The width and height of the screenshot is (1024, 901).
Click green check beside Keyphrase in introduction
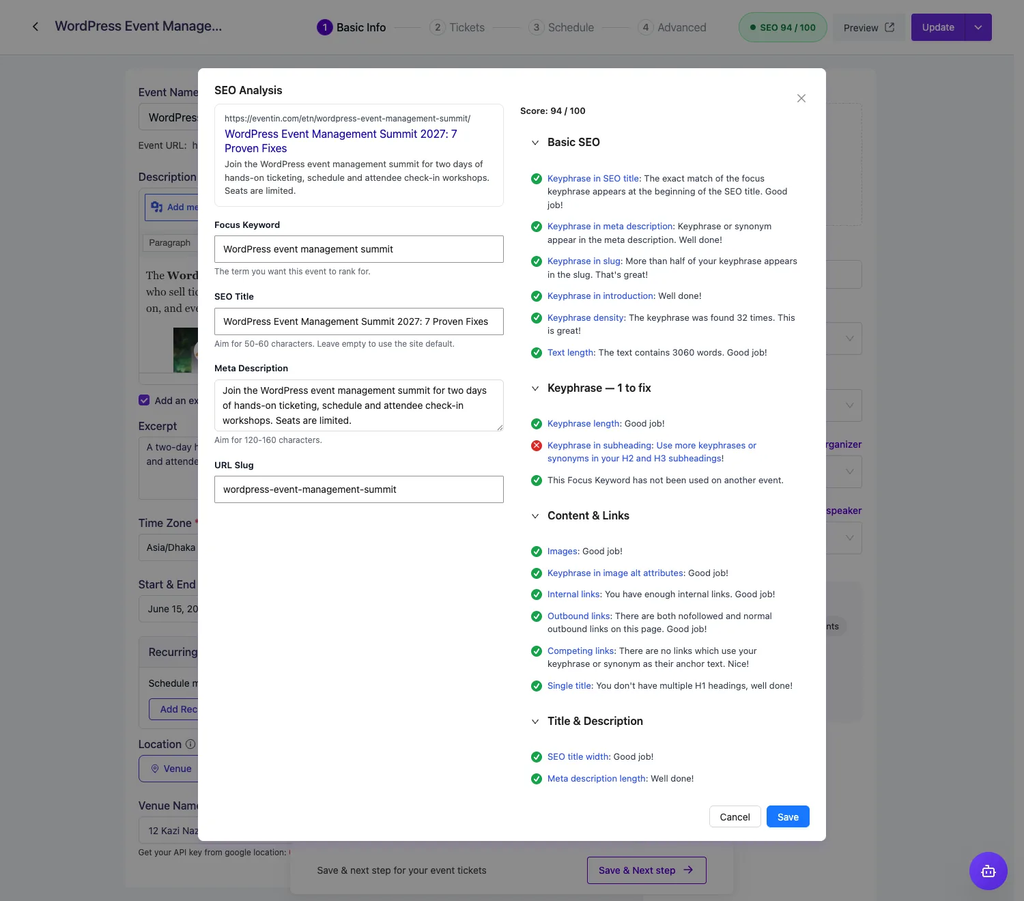[536, 296]
